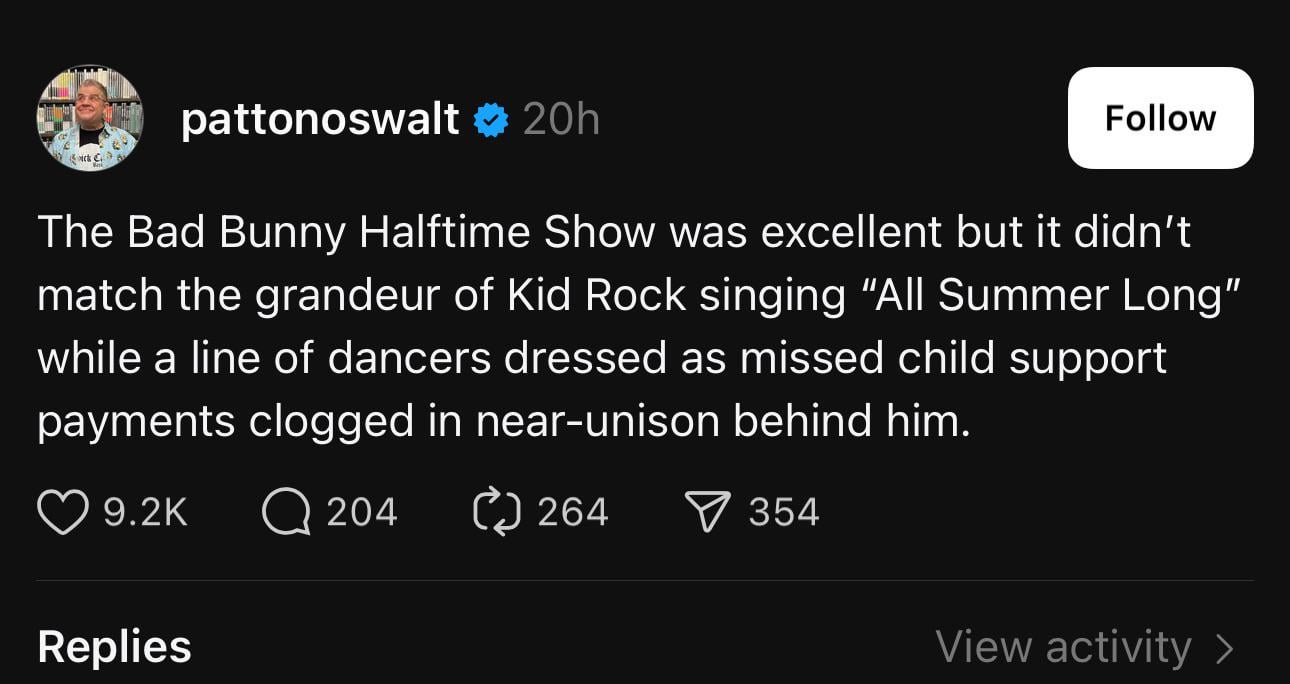The image size is (1290, 684).
Task: Select the Replies section heading
Action: coord(114,647)
